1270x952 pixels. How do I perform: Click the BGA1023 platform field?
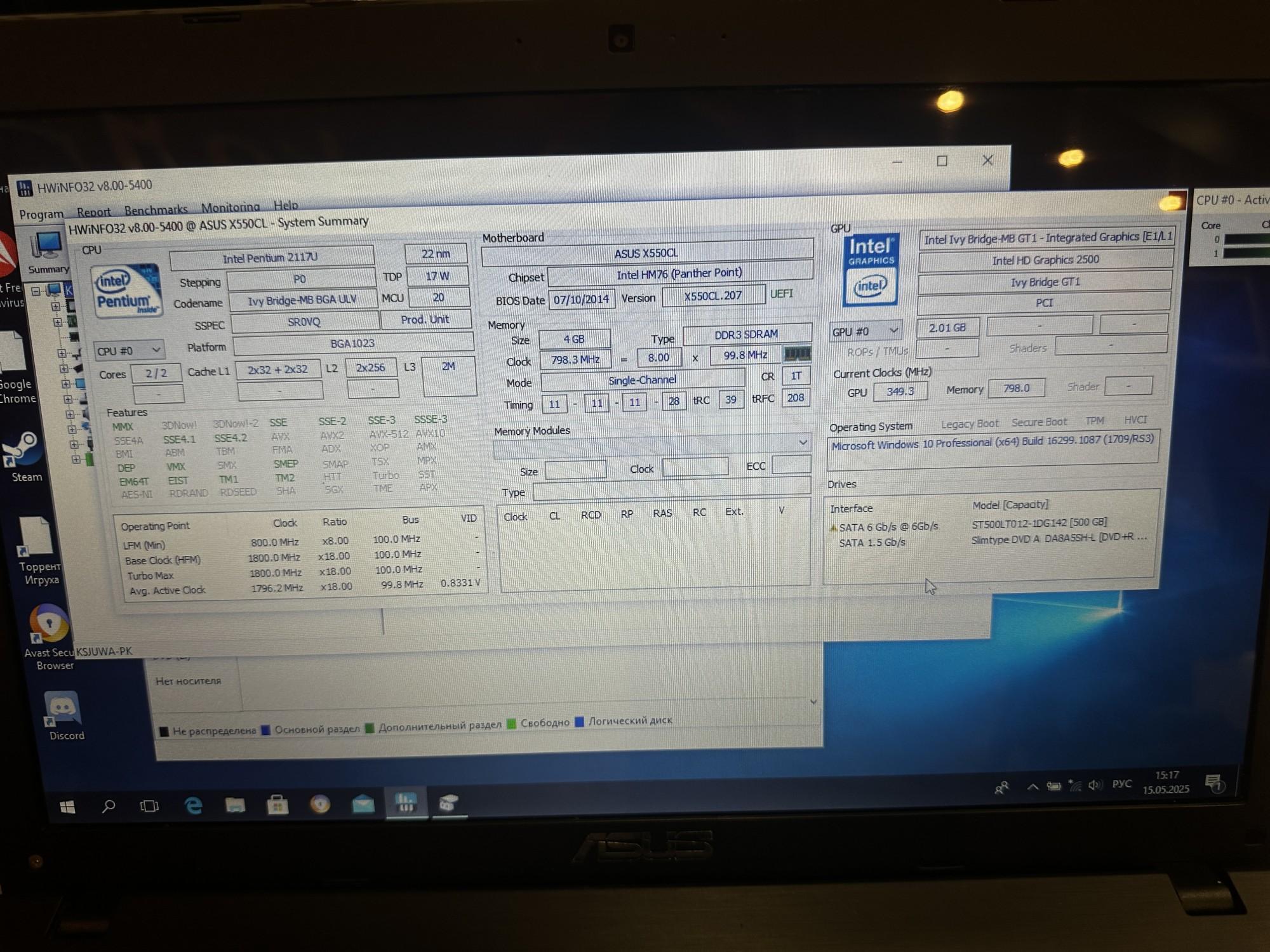(x=352, y=343)
